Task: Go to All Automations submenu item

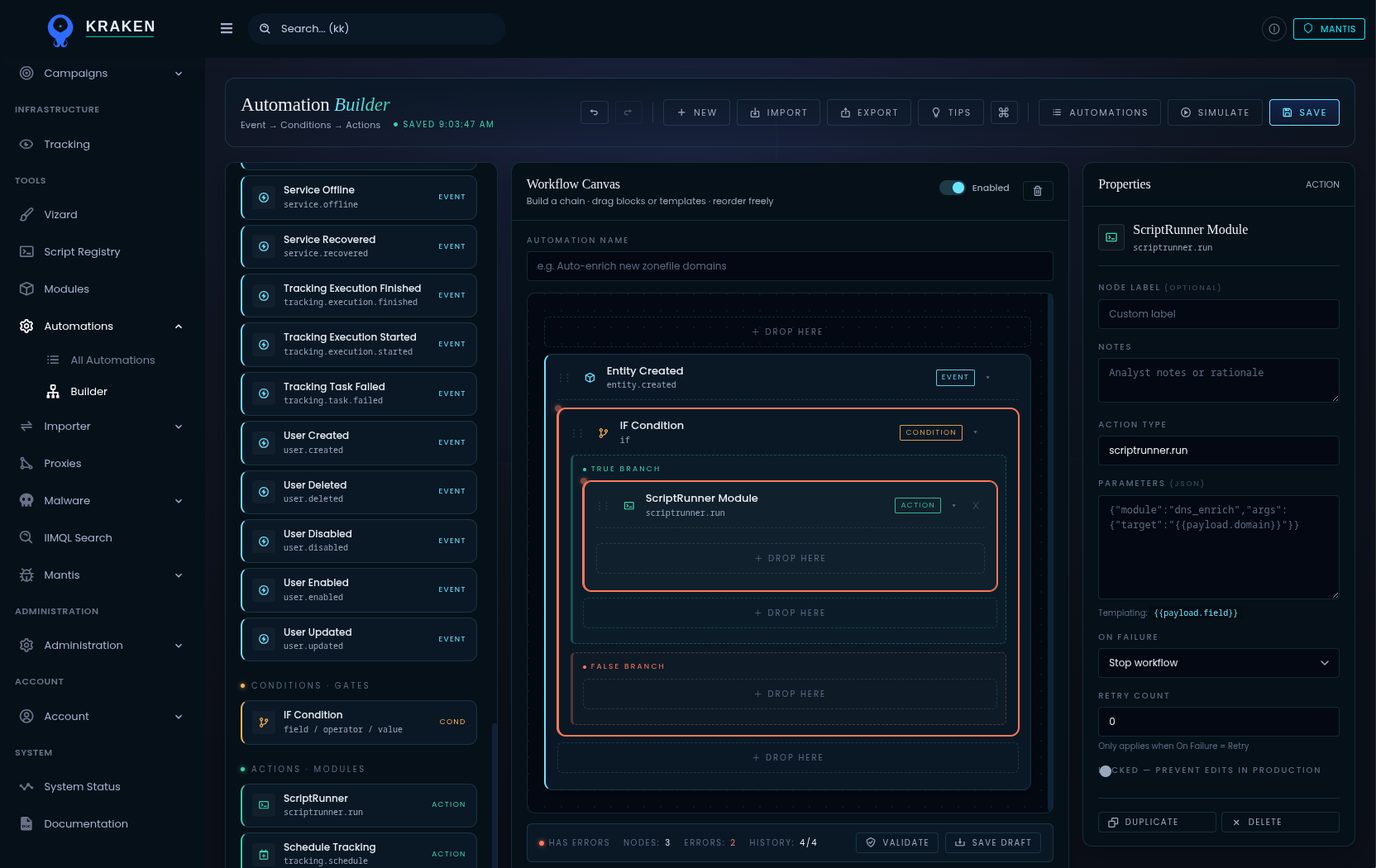Action: [112, 360]
